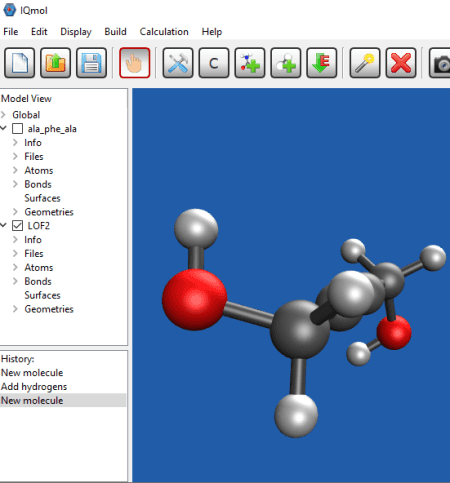
Task: Expand the Global tree node
Action: click(x=4, y=115)
